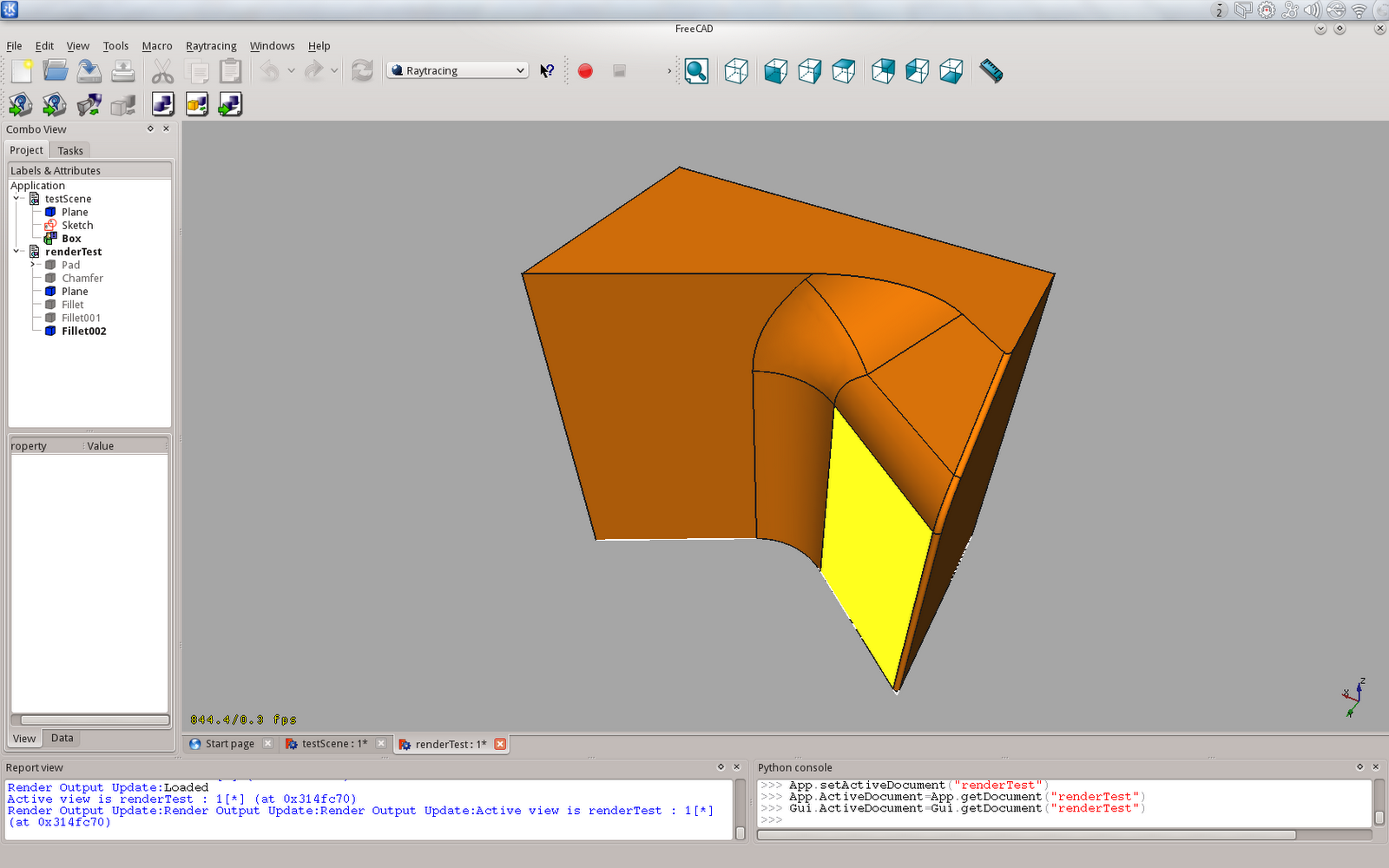The image size is (1389, 868).
Task: Open the Raytracing menu
Action: coord(211,45)
